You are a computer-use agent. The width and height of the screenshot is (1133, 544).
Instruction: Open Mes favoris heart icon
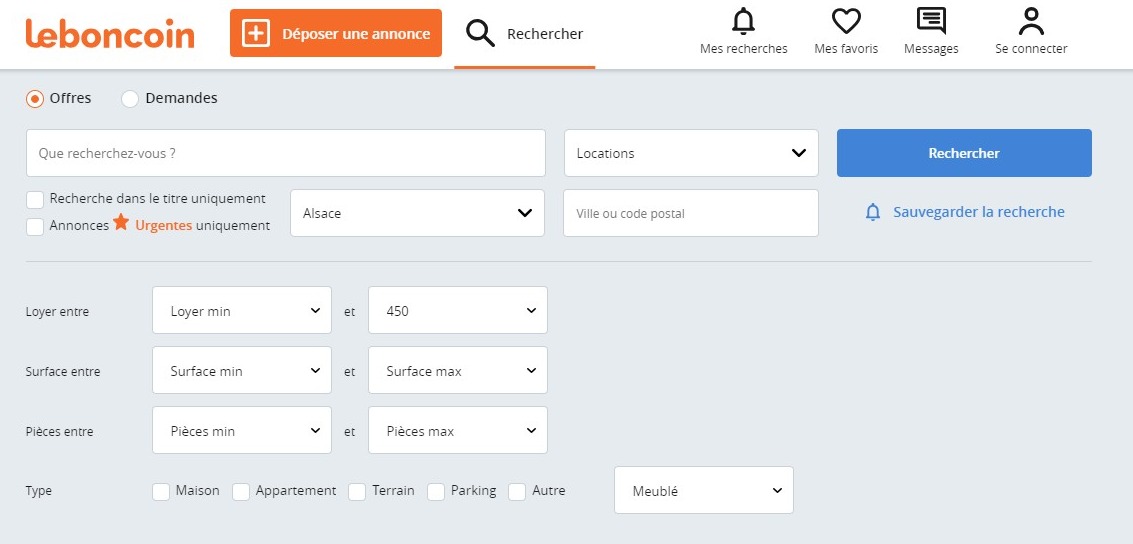click(x=846, y=21)
